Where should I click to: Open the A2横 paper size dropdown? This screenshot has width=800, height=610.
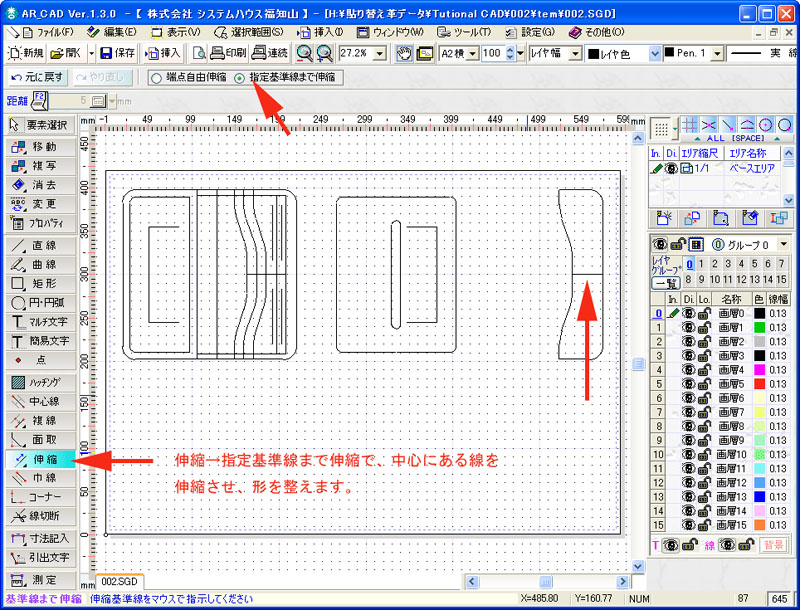pyautogui.click(x=473, y=52)
